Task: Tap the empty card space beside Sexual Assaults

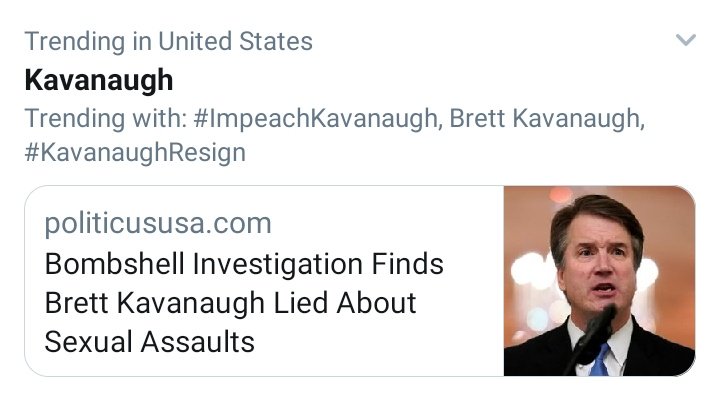Action: pos(377,342)
